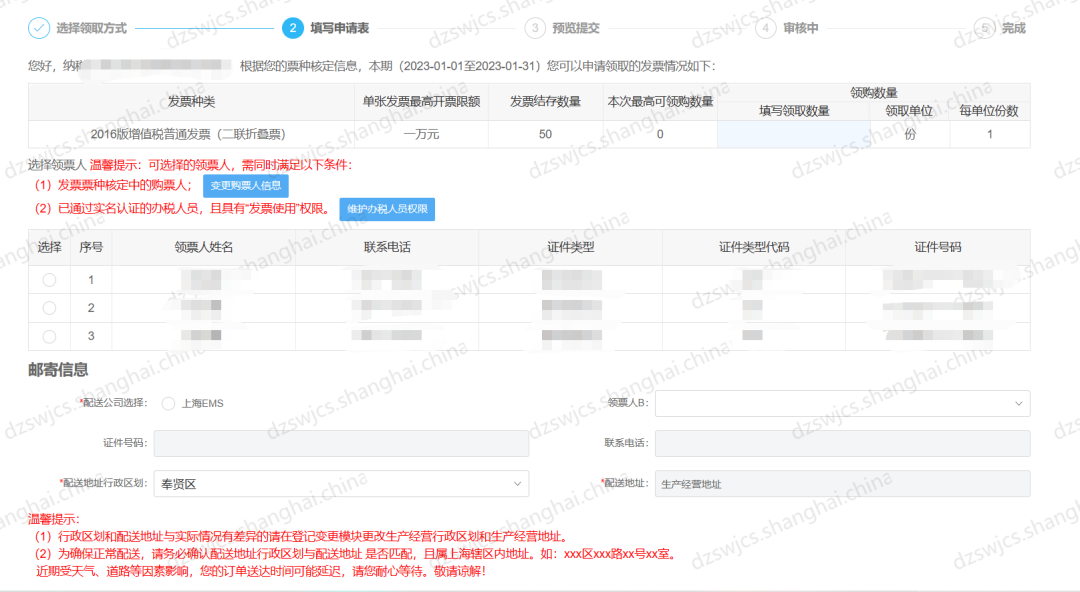Screen dimensions: 1080x592
Task: Click the 完成 step label
Action: point(1014,28)
